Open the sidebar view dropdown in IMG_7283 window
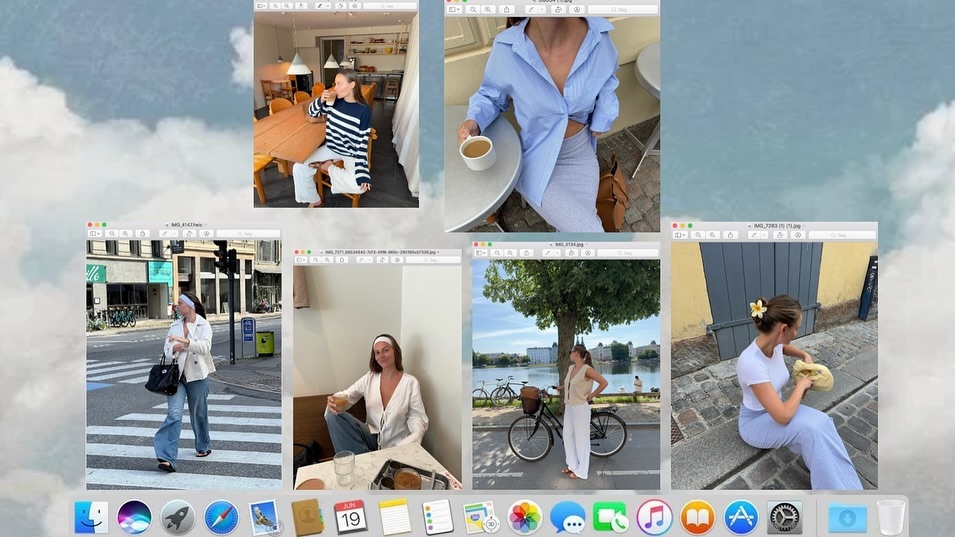955x537 pixels. [680, 234]
